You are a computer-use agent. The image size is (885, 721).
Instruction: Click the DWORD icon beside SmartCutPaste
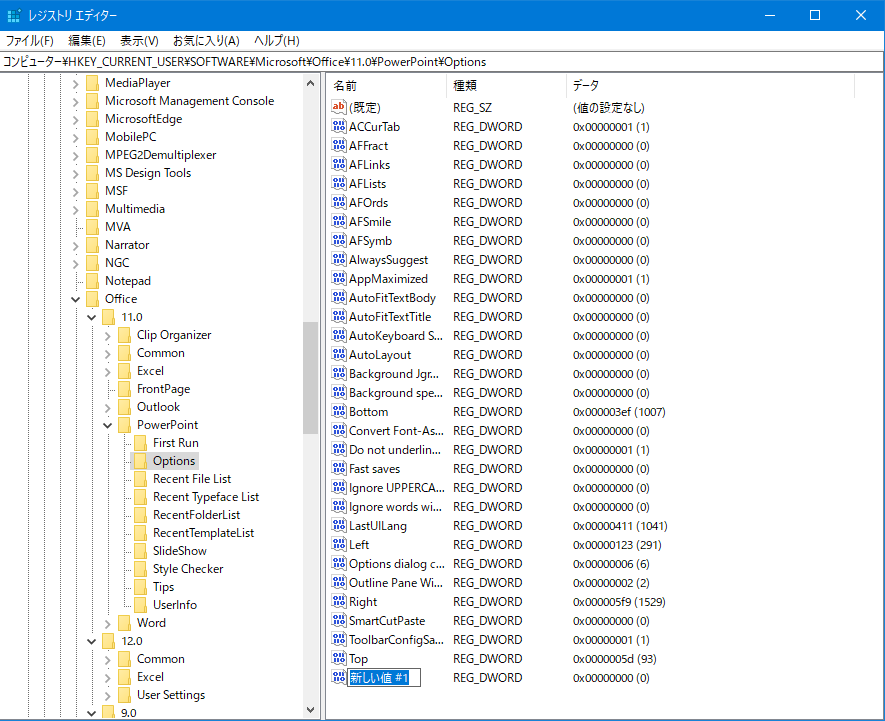339,621
